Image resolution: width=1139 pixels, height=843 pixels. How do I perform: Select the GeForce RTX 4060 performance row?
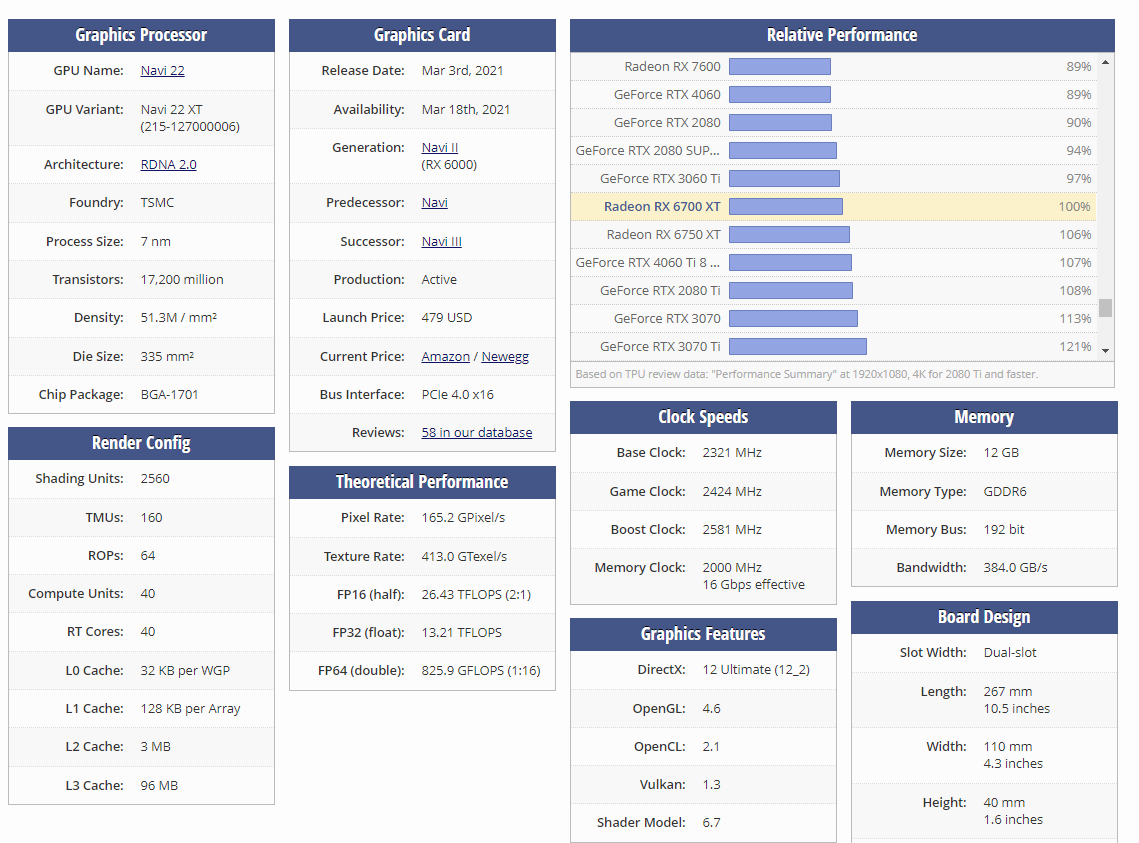(x=833, y=94)
